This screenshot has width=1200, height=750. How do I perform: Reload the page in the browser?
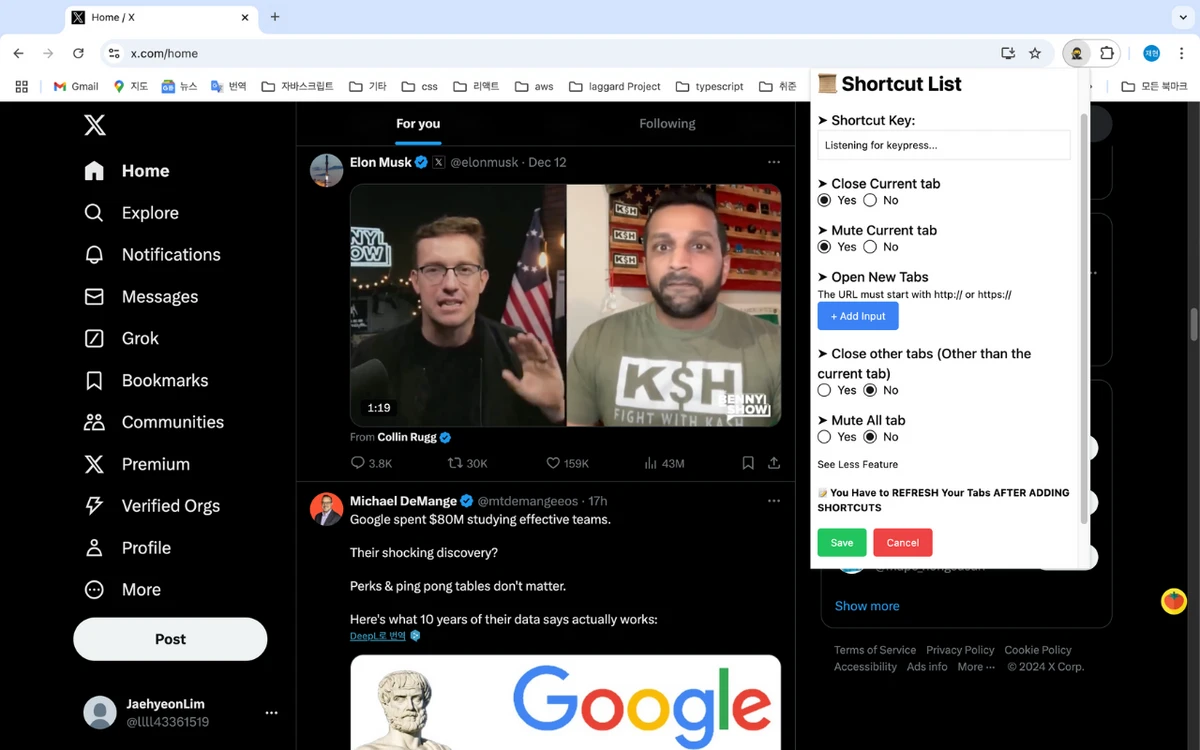tap(78, 53)
